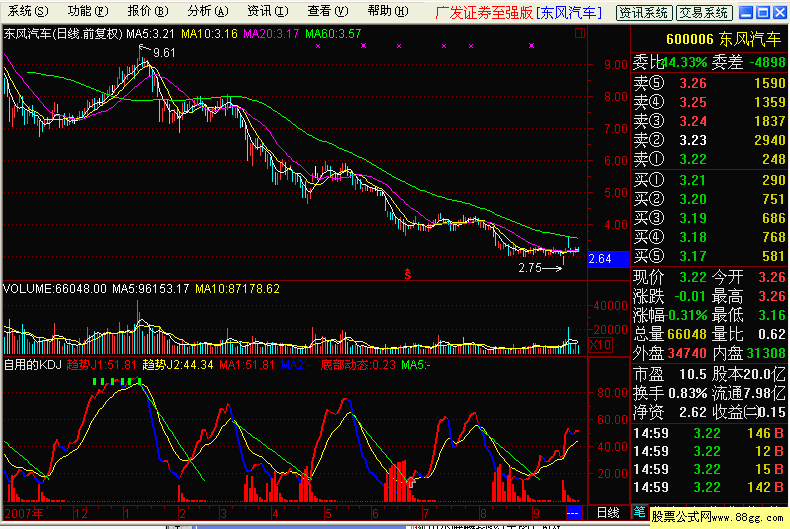Open the 报价(B) menu
Image resolution: width=790 pixels, height=529 pixels.
[x=148, y=11]
